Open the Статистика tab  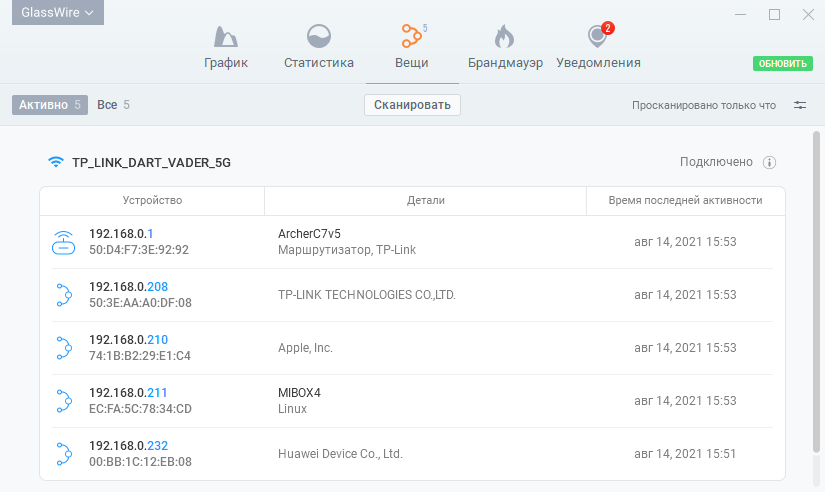coord(319,47)
